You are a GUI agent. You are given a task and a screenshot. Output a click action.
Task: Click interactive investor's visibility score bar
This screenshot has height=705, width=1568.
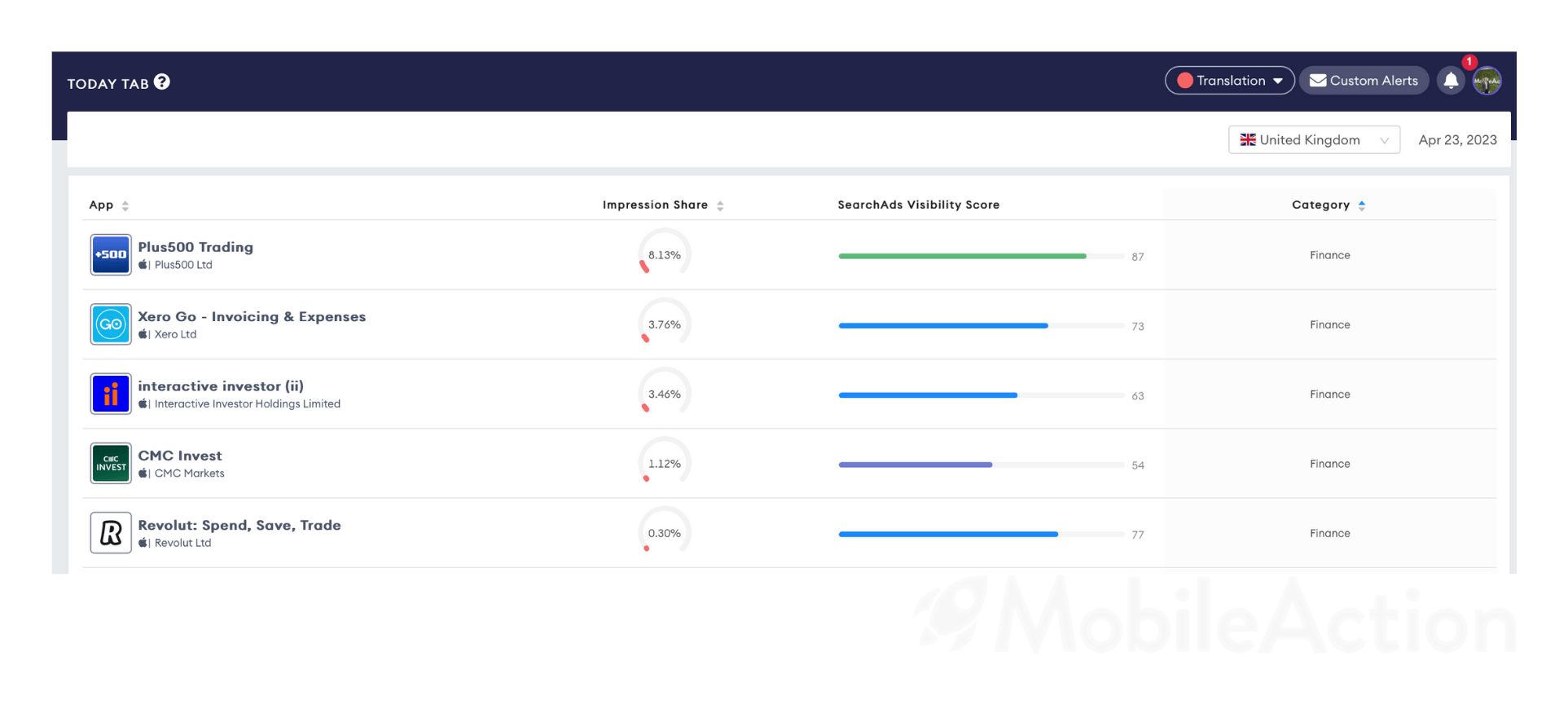pos(928,395)
